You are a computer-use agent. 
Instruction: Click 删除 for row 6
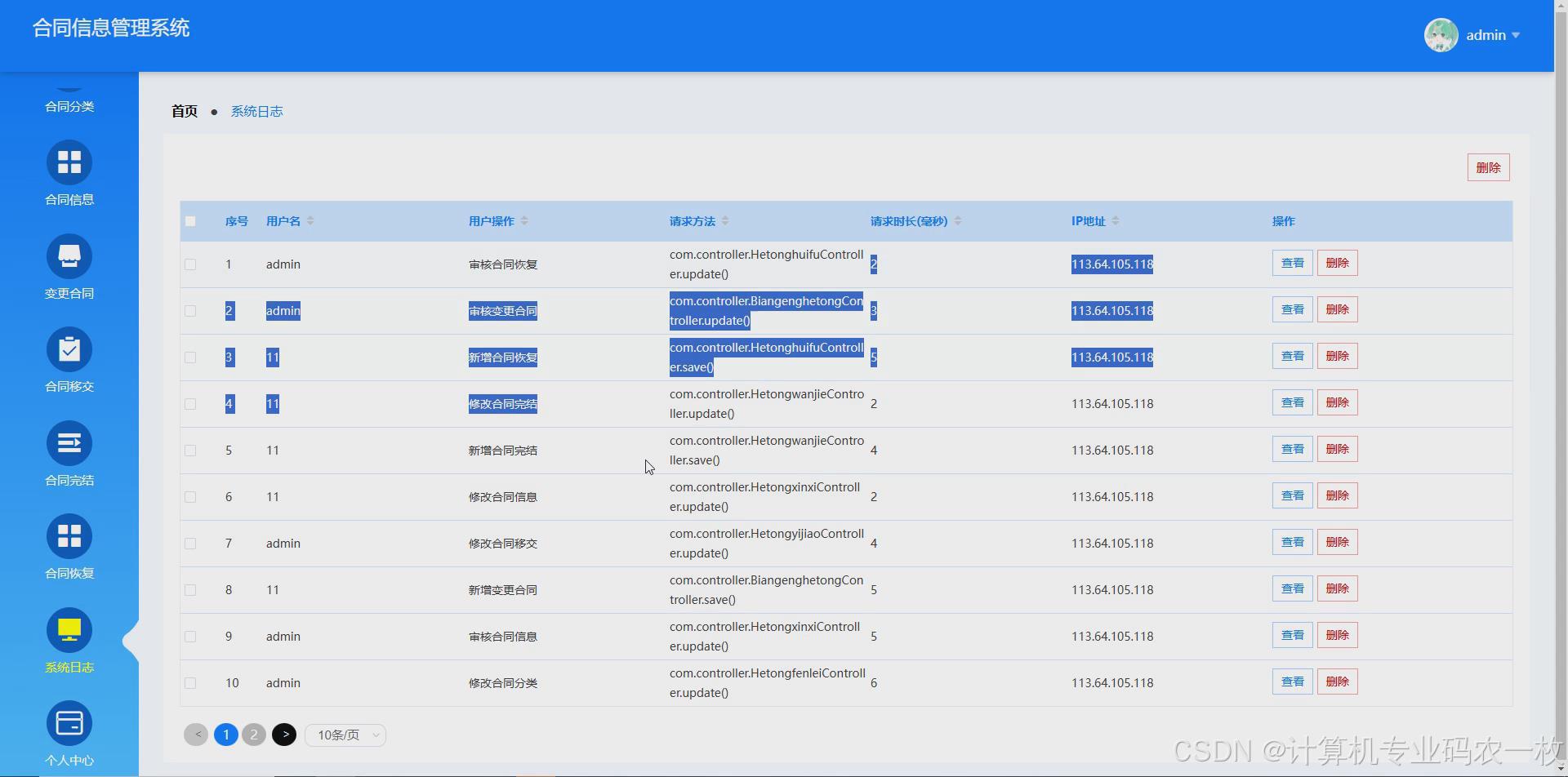pyautogui.click(x=1337, y=495)
